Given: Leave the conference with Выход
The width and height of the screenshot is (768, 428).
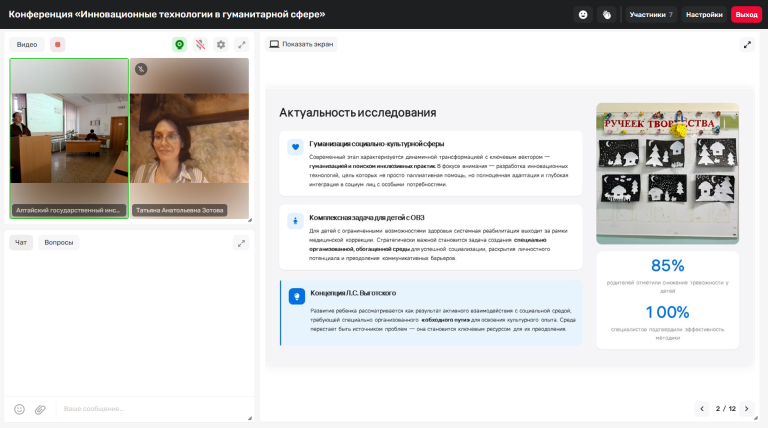Looking at the screenshot, I should [x=746, y=15].
